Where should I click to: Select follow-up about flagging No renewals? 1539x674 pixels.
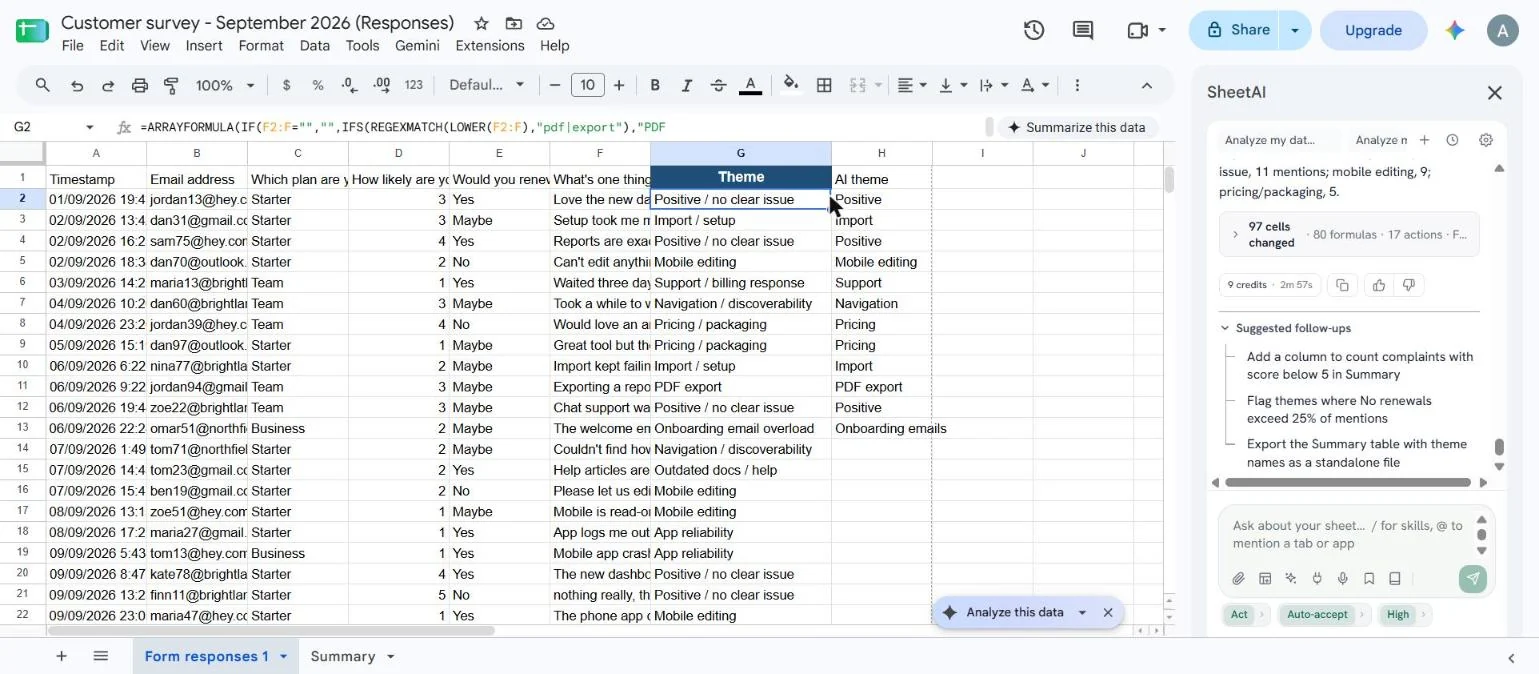coord(1339,409)
